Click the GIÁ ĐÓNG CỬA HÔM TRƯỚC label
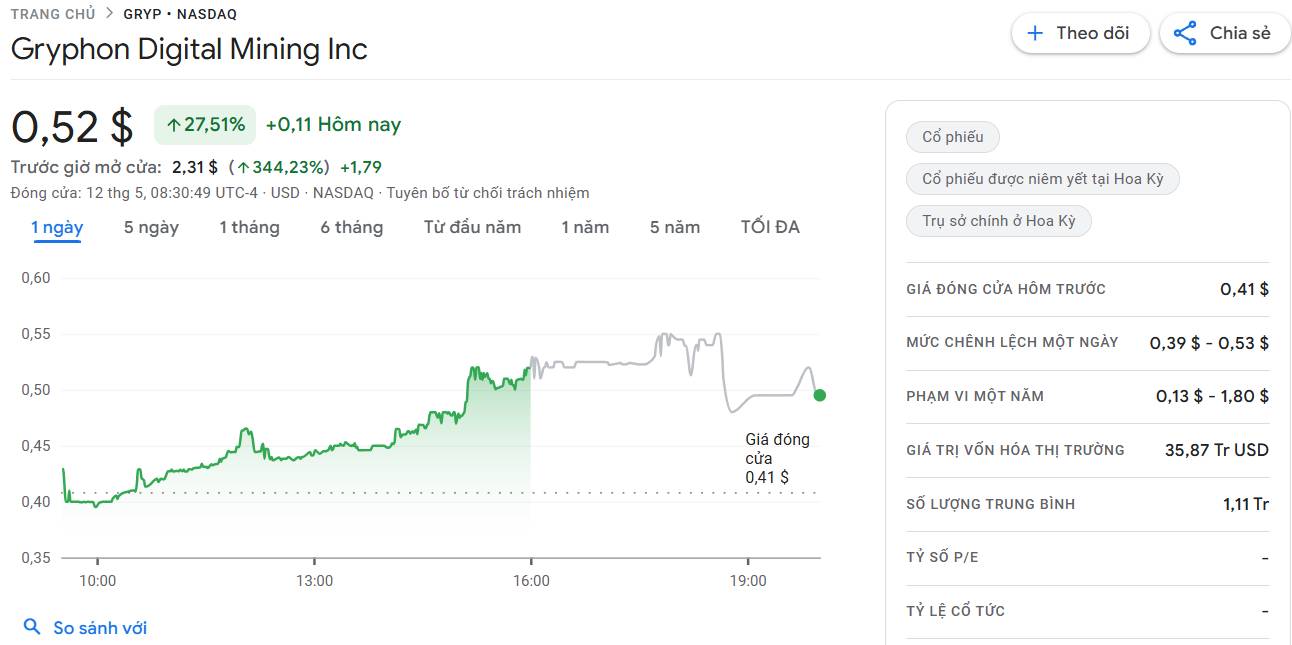This screenshot has width=1292, height=645. pos(1006,289)
